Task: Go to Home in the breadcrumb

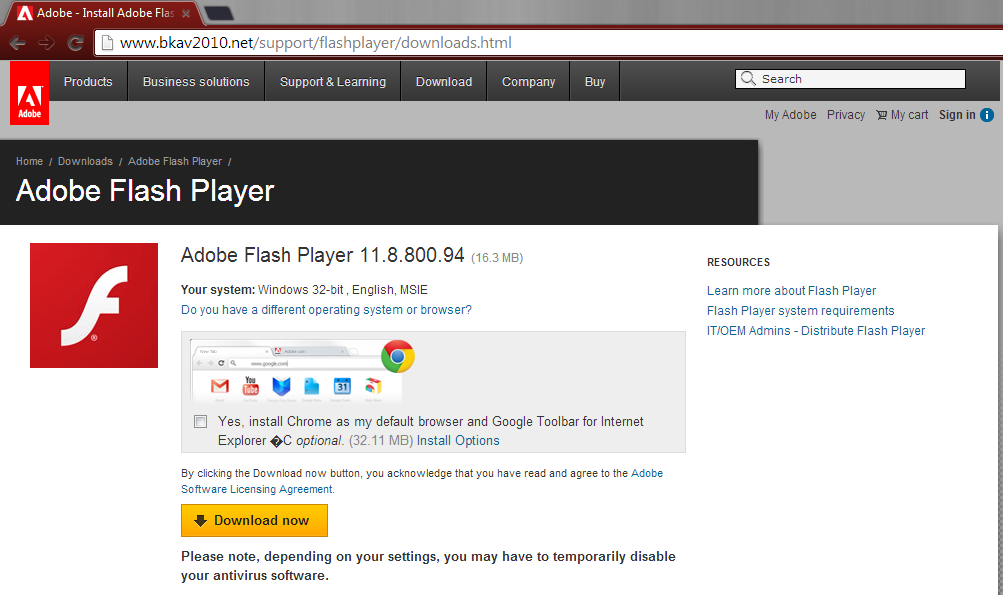Action: (29, 161)
